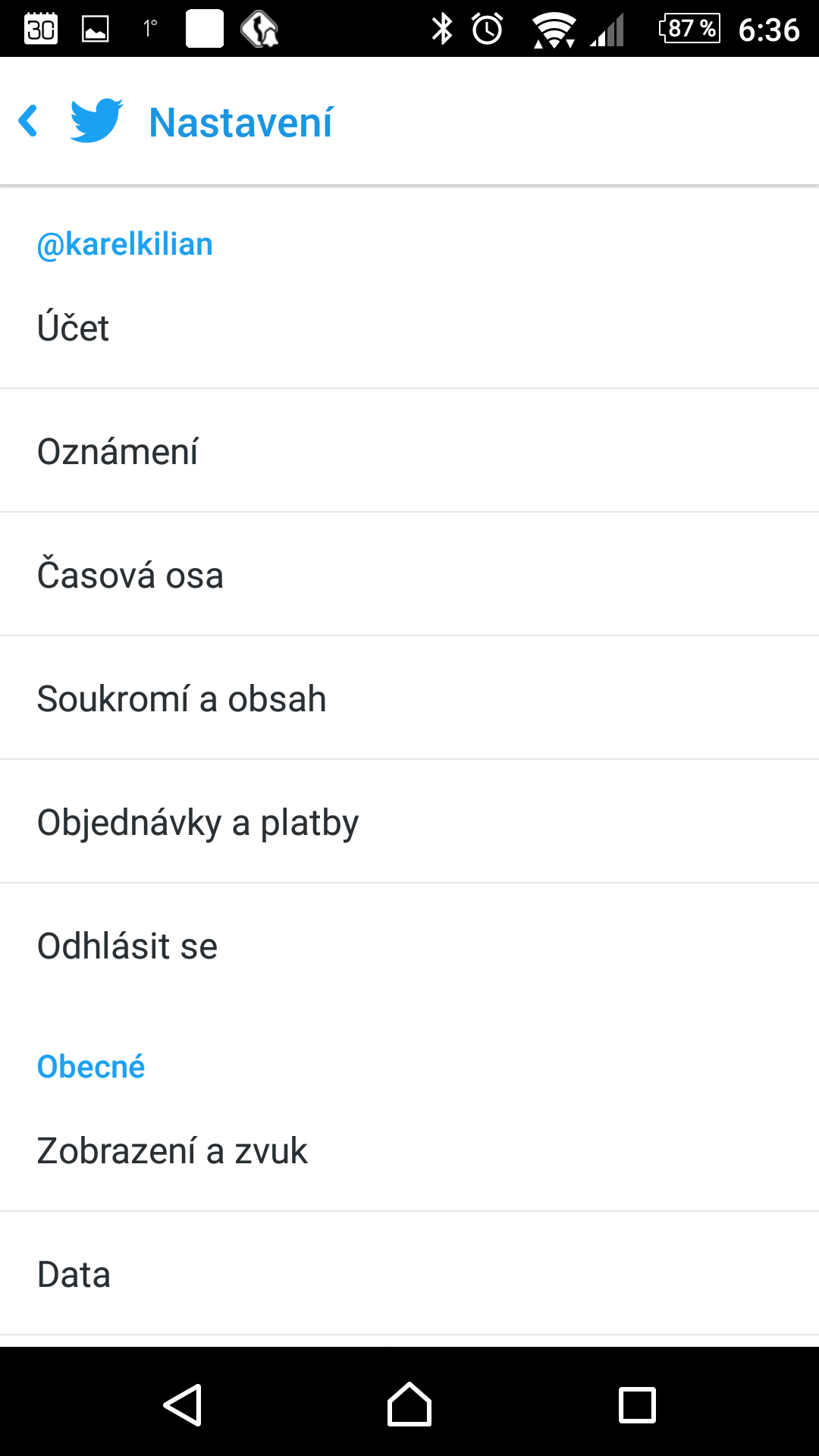Tap the Wi-Fi signal status icon
819x1456 pixels.
click(554, 30)
